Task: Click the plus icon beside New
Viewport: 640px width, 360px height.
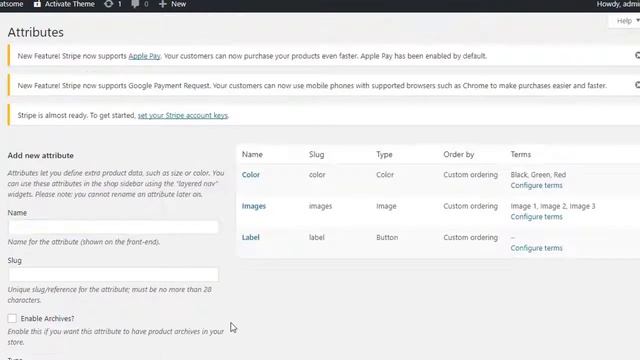Action: [x=162, y=4]
